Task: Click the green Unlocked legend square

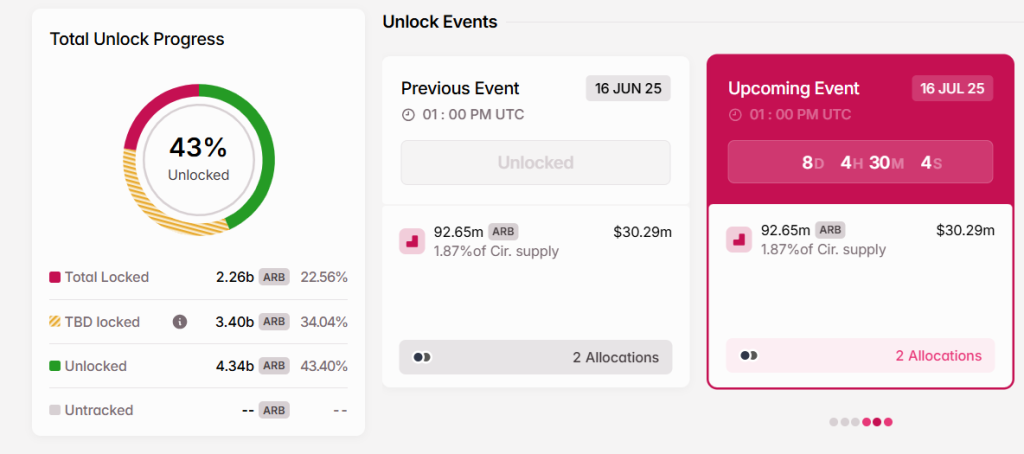Action: click(55, 366)
